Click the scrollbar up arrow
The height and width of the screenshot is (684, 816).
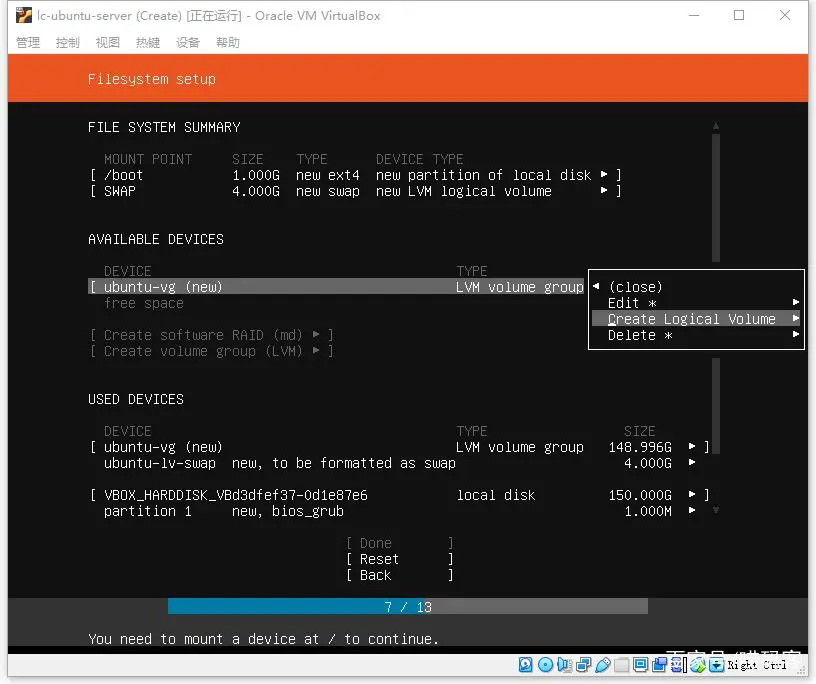pyautogui.click(x=716, y=126)
